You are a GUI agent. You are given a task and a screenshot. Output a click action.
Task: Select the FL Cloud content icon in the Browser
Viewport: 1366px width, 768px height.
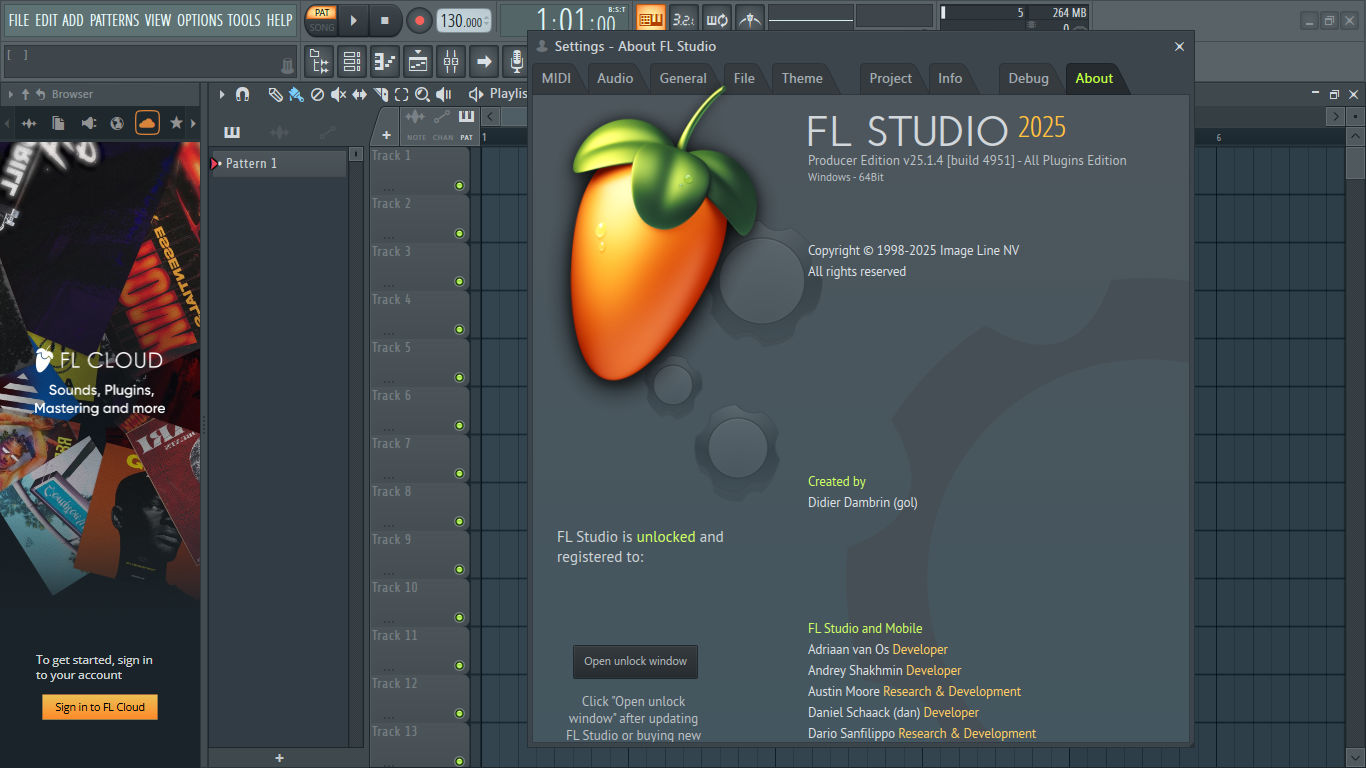click(148, 123)
